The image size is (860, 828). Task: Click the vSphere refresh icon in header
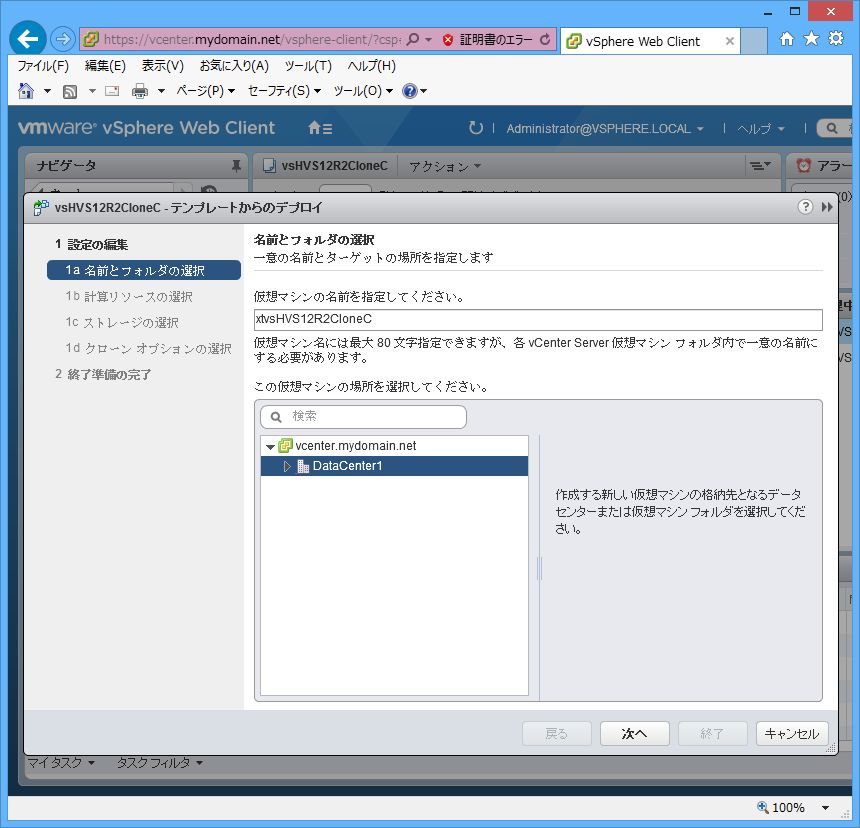[x=476, y=128]
